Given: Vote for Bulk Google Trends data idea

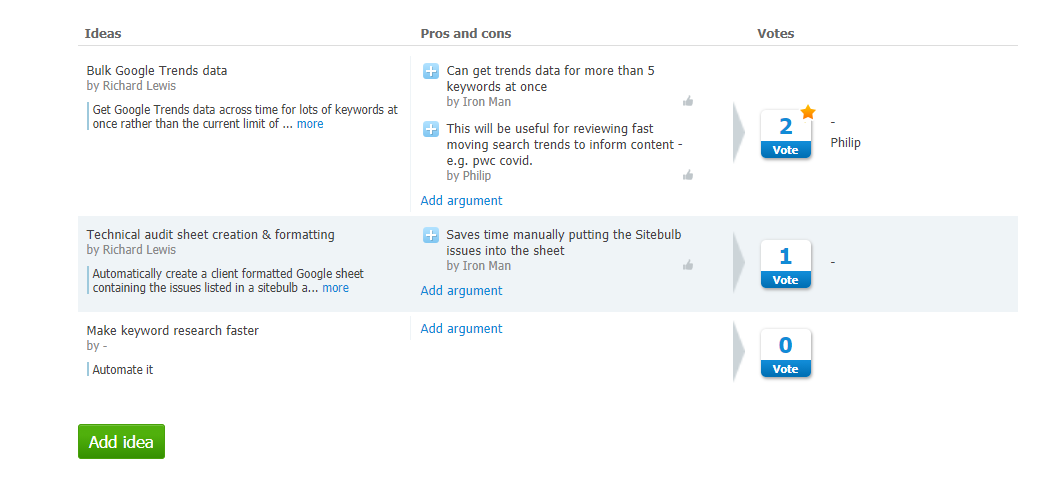Looking at the screenshot, I should coord(785,150).
